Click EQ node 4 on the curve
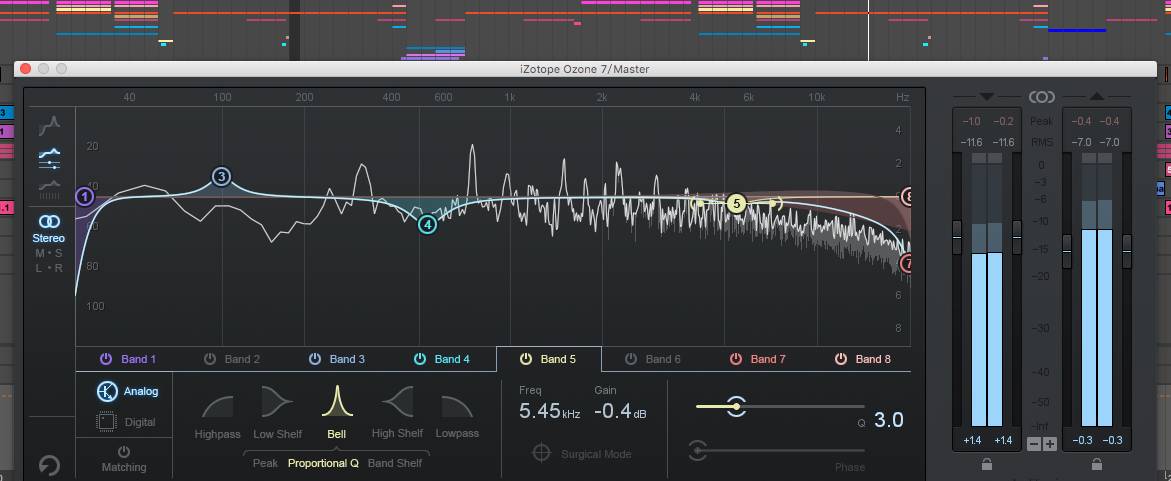Viewport: 1171px width, 481px height. [x=426, y=224]
